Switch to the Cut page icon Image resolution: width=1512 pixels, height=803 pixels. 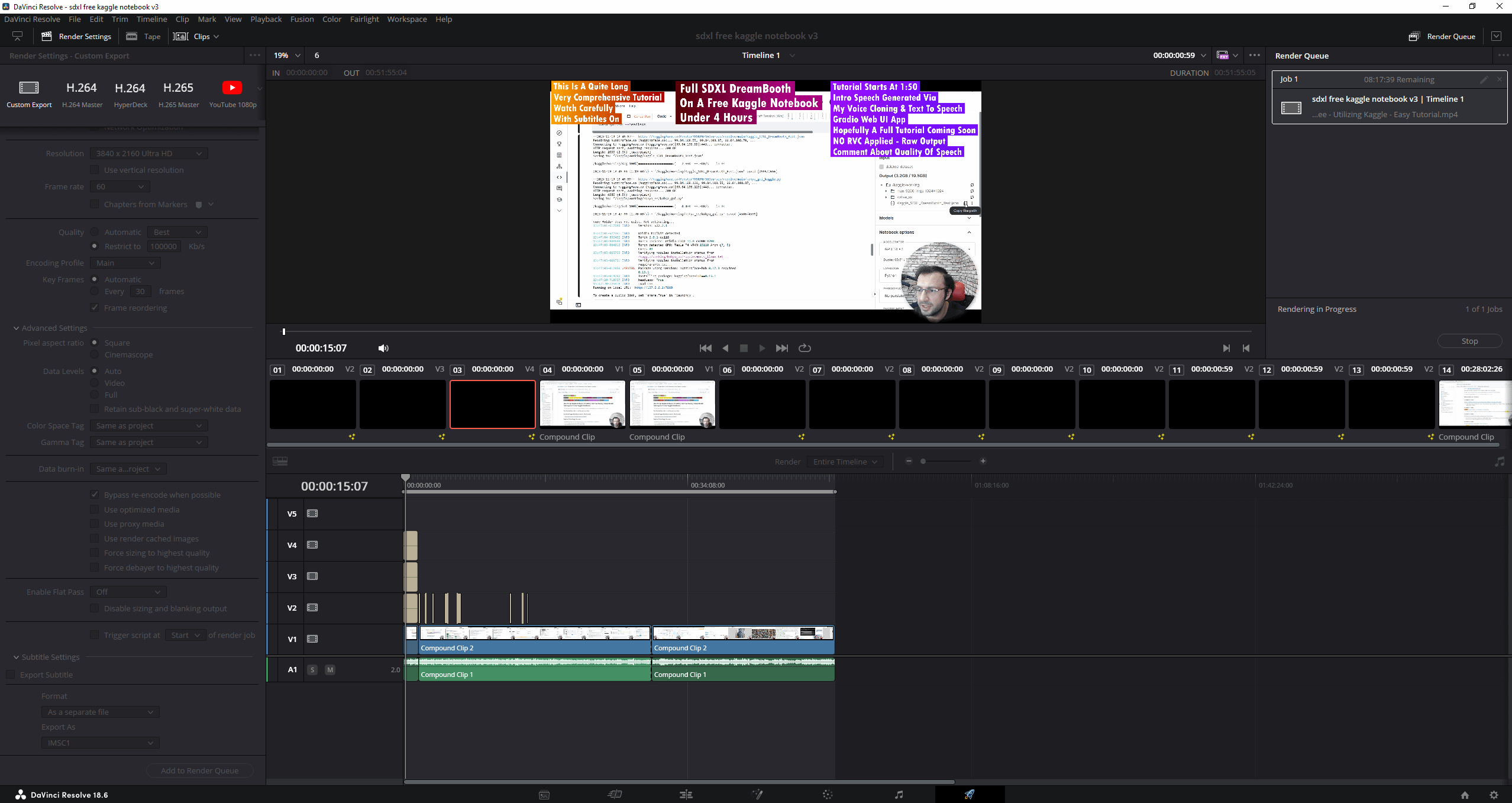point(615,795)
